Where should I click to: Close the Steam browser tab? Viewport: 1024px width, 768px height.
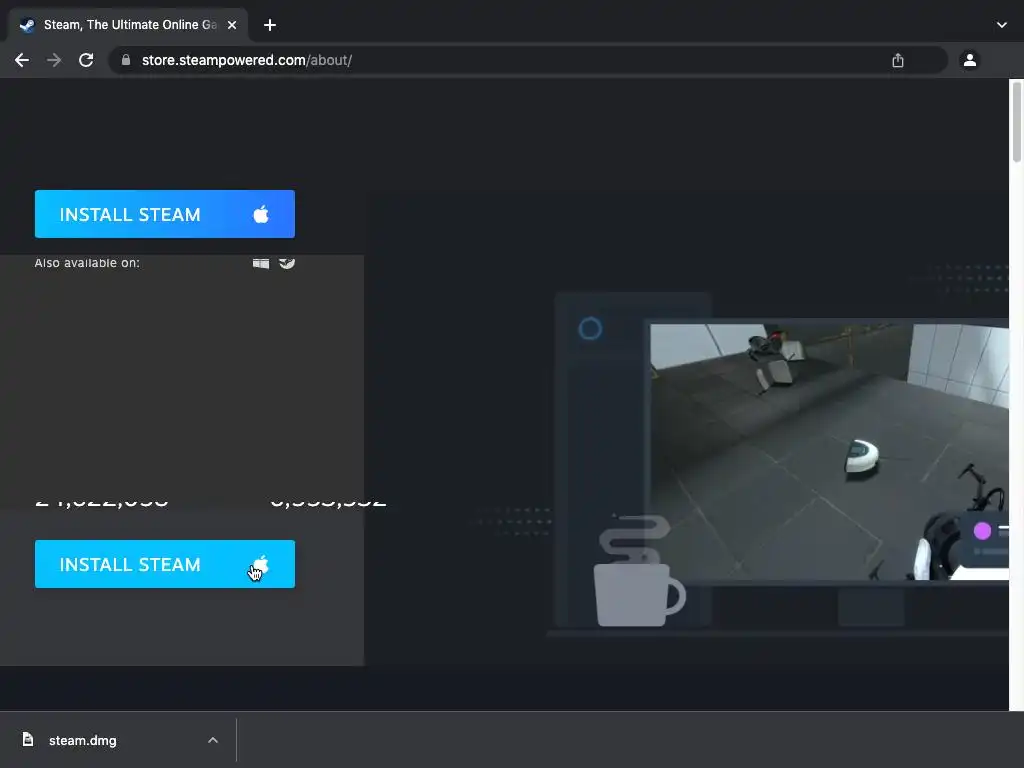click(x=232, y=25)
